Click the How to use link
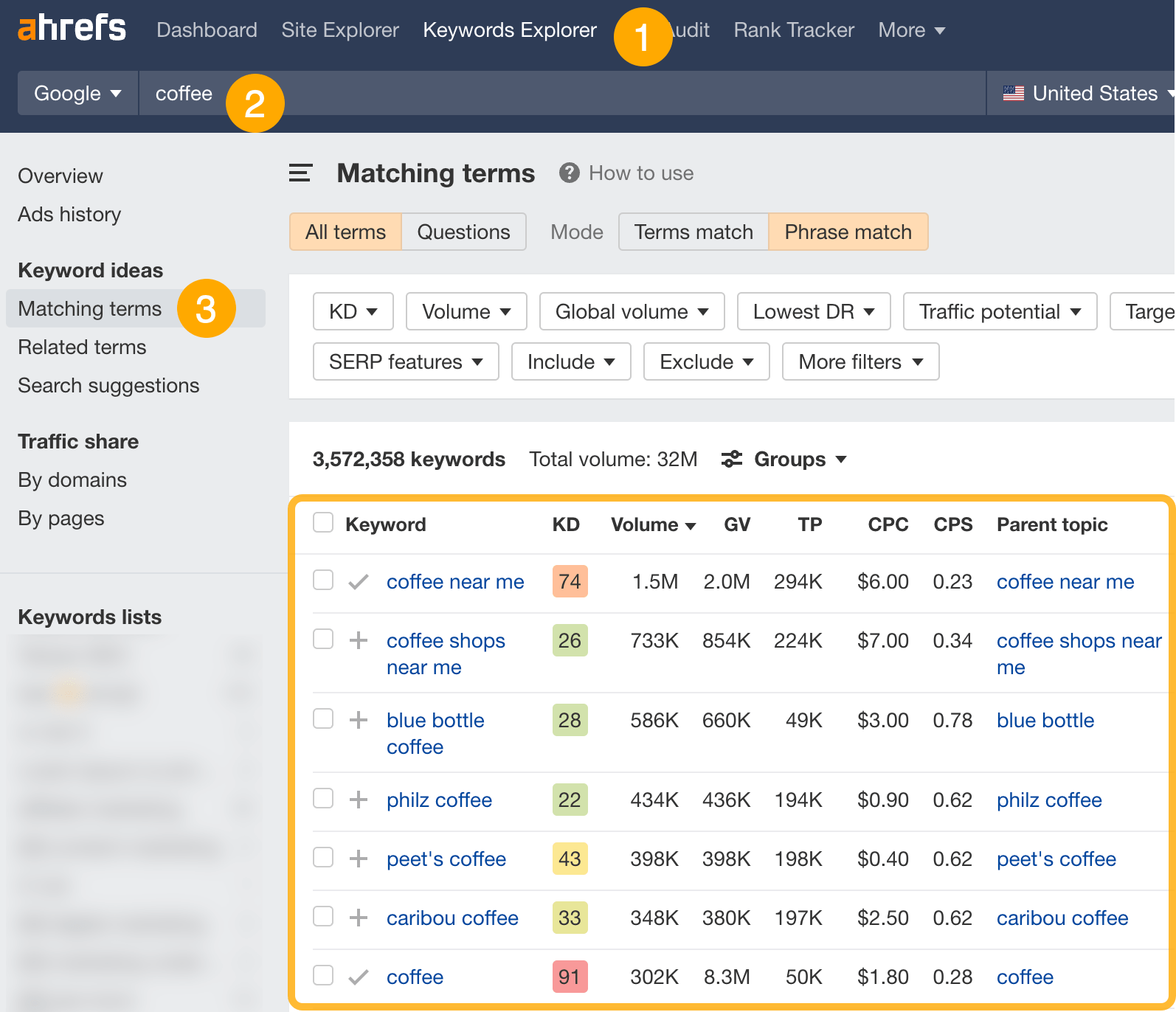This screenshot has width=1176, height=1012. (640, 173)
